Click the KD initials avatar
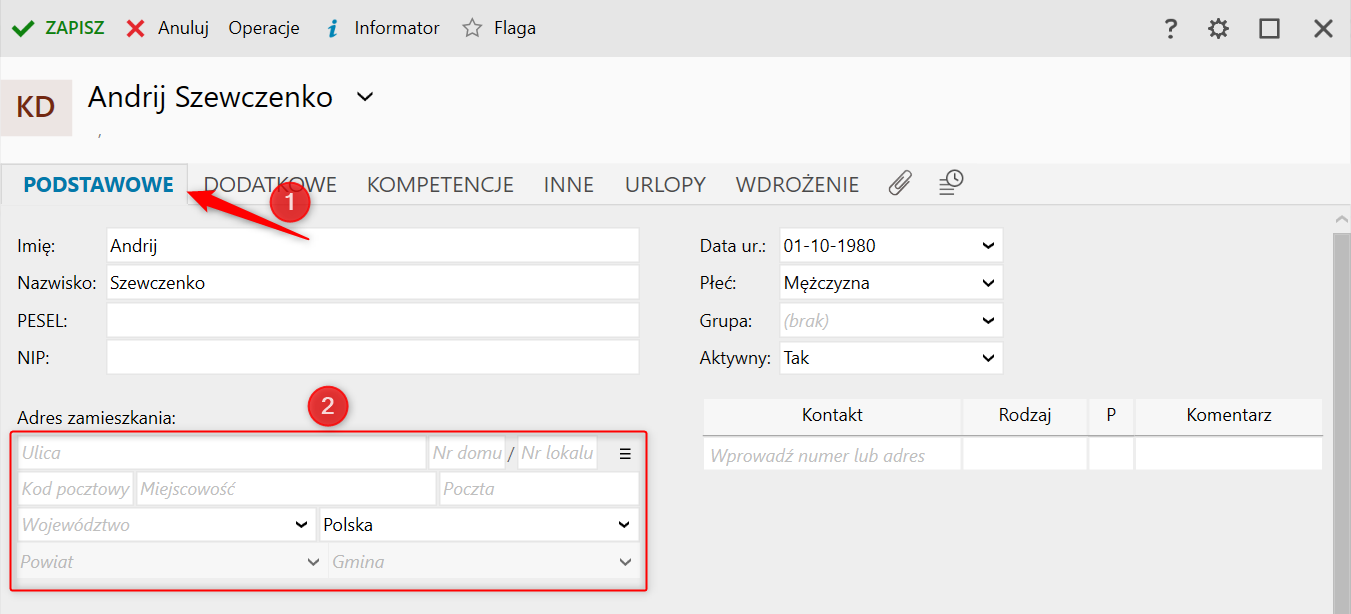Viewport: 1351px width, 614px height. pos(36,107)
